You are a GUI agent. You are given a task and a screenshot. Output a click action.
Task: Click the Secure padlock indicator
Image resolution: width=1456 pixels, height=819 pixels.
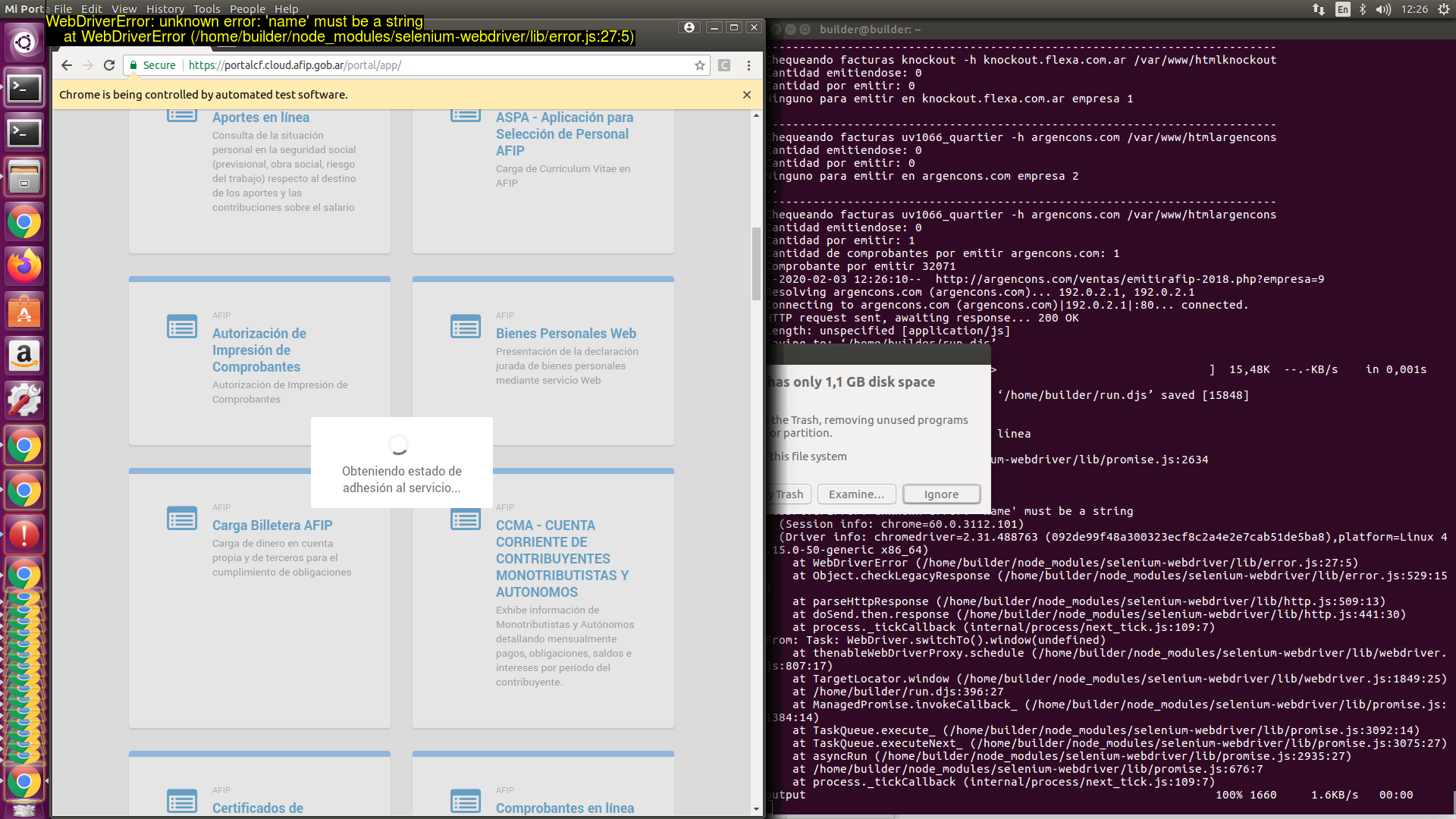(153, 65)
